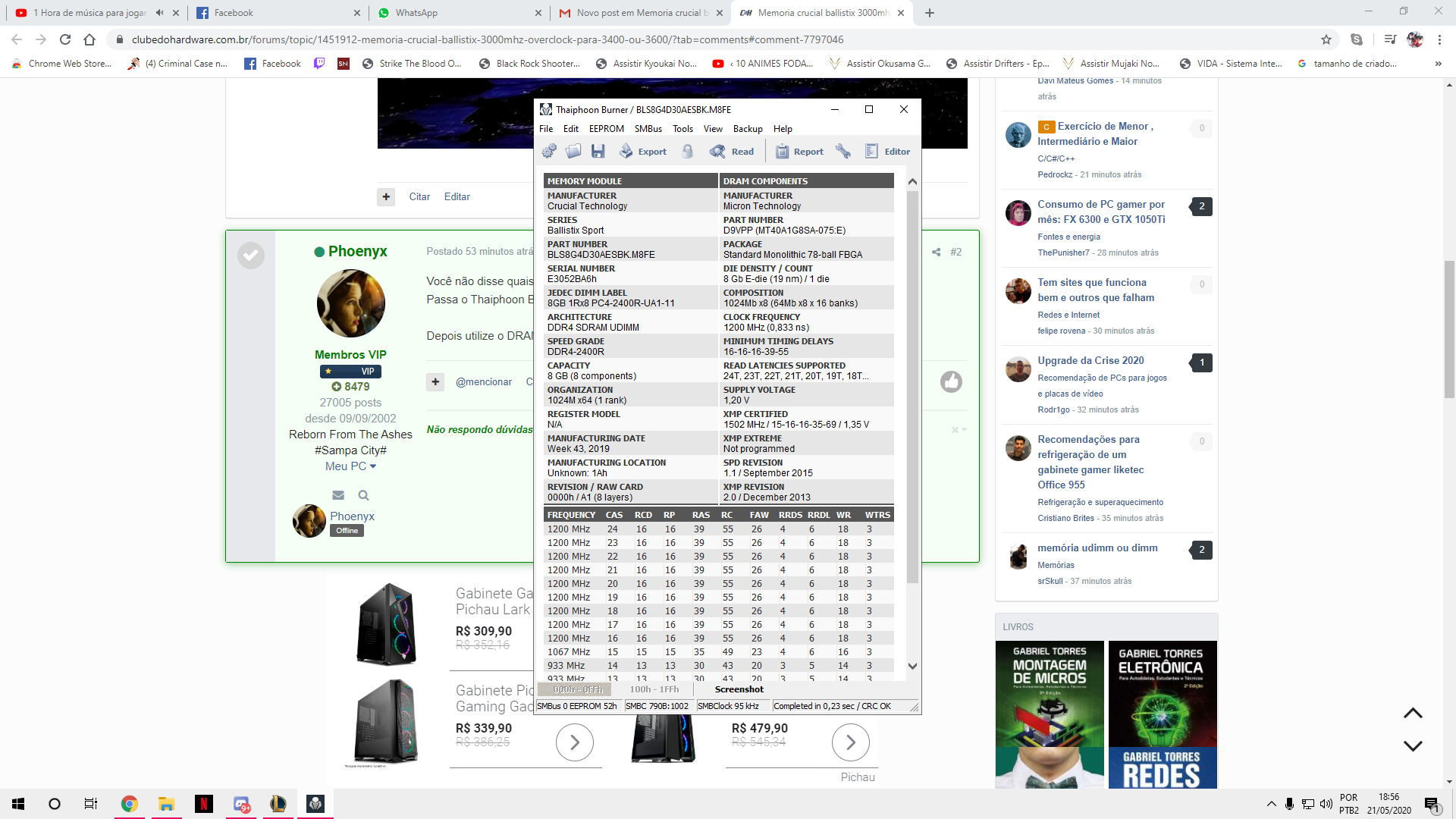The height and width of the screenshot is (819, 1456).
Task: Open topic memória udimm ou dimm
Action: (x=1097, y=548)
